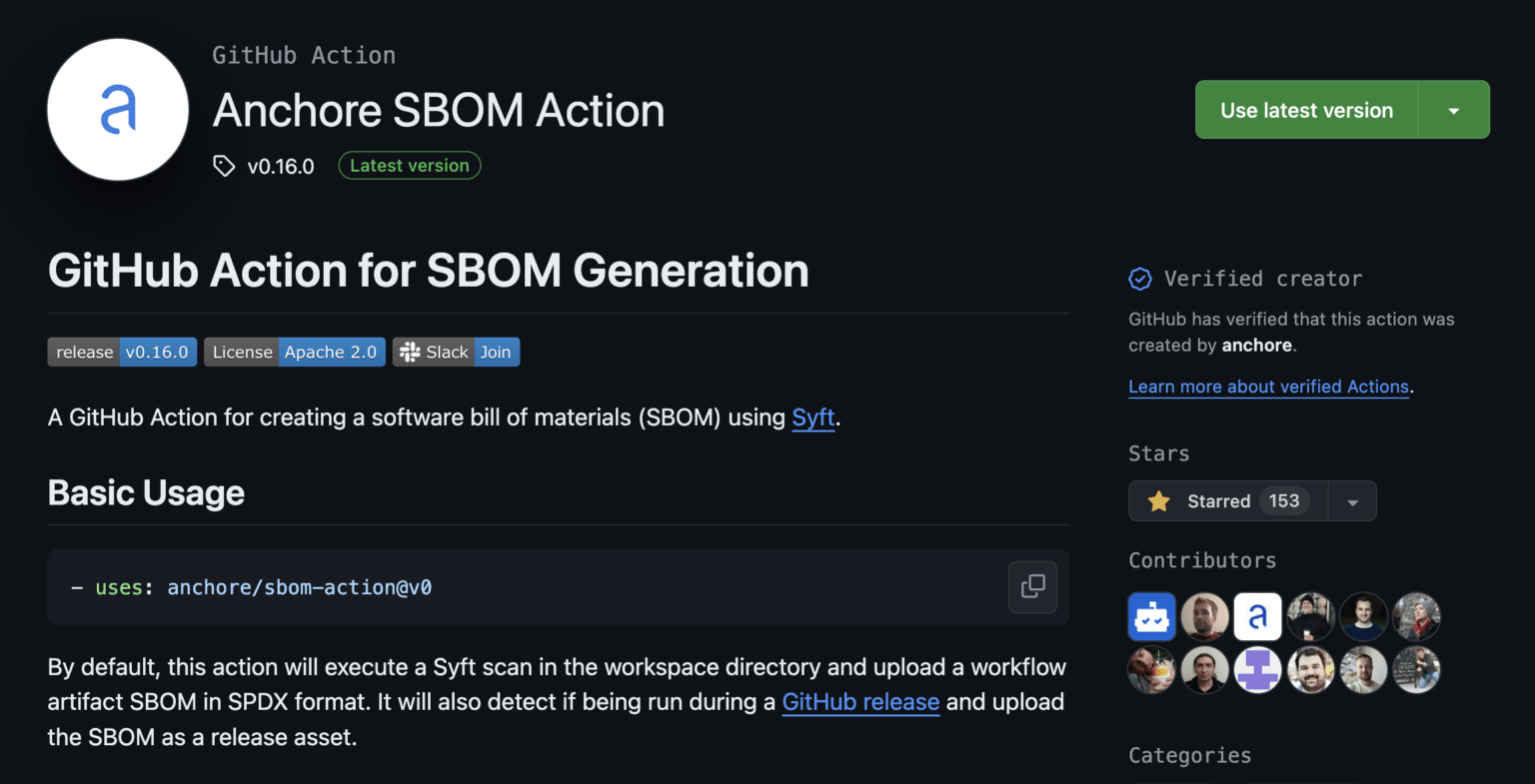Click the verified creator checkmark icon
This screenshot has height=784, width=1535.
(x=1139, y=280)
